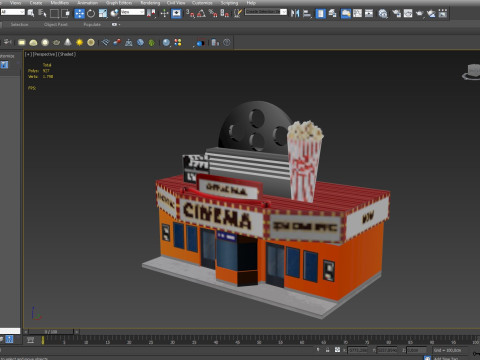
Task: Open the reference coordinate system dropdown
Action: click(132, 12)
